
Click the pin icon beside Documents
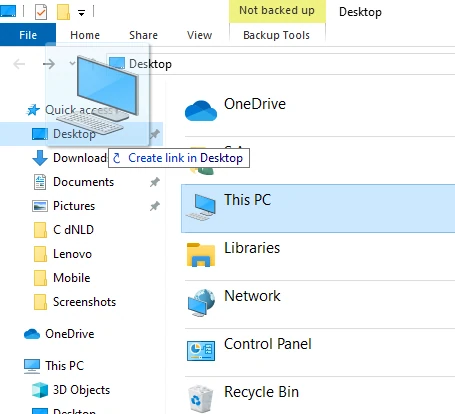(x=154, y=182)
